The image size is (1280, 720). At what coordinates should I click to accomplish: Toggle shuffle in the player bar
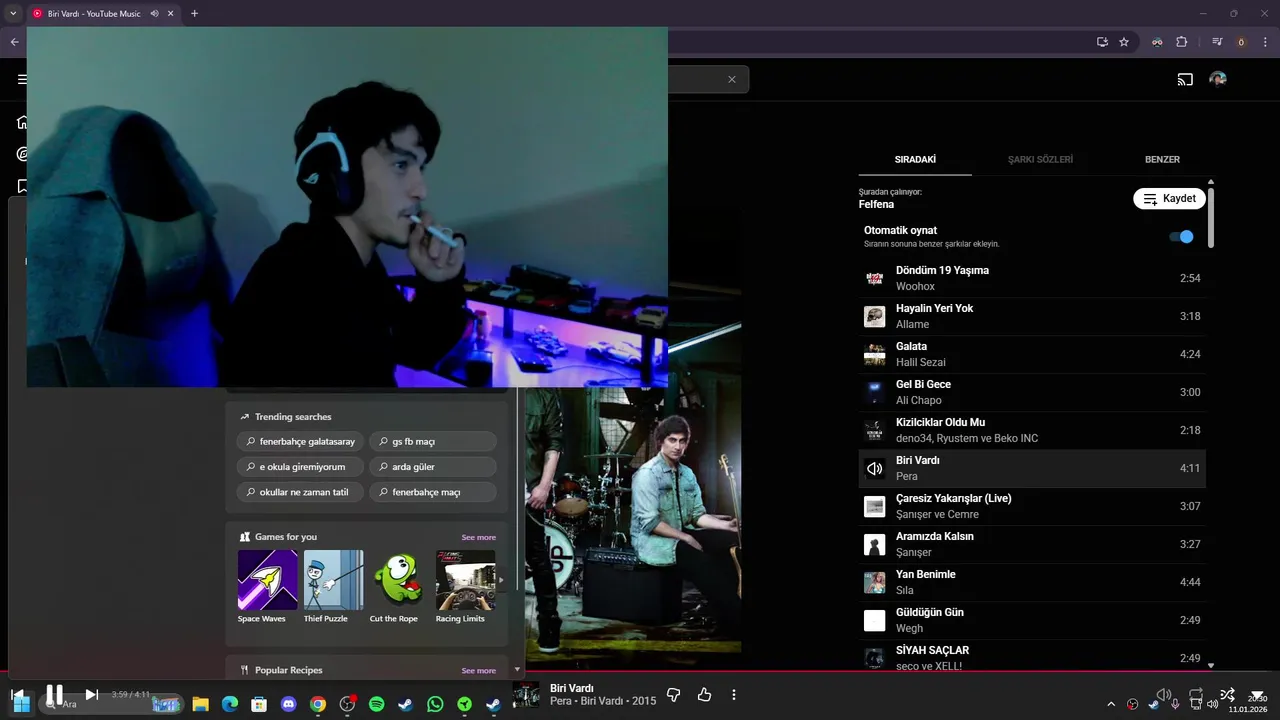(1227, 693)
